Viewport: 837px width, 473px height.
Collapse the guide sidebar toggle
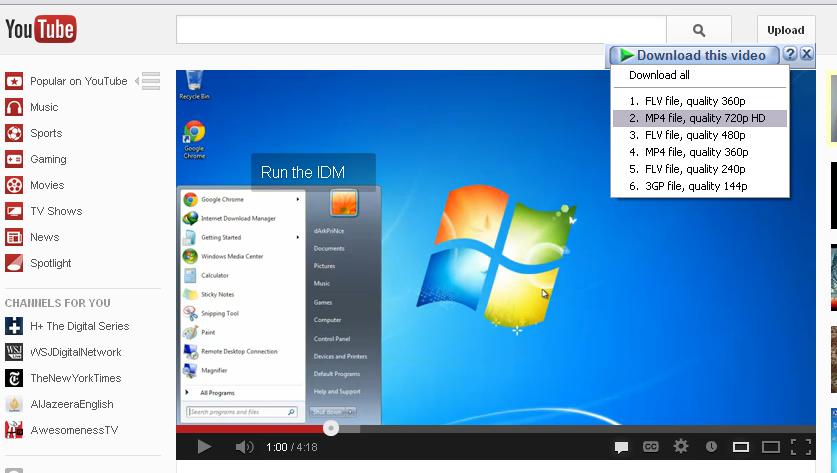click(148, 81)
